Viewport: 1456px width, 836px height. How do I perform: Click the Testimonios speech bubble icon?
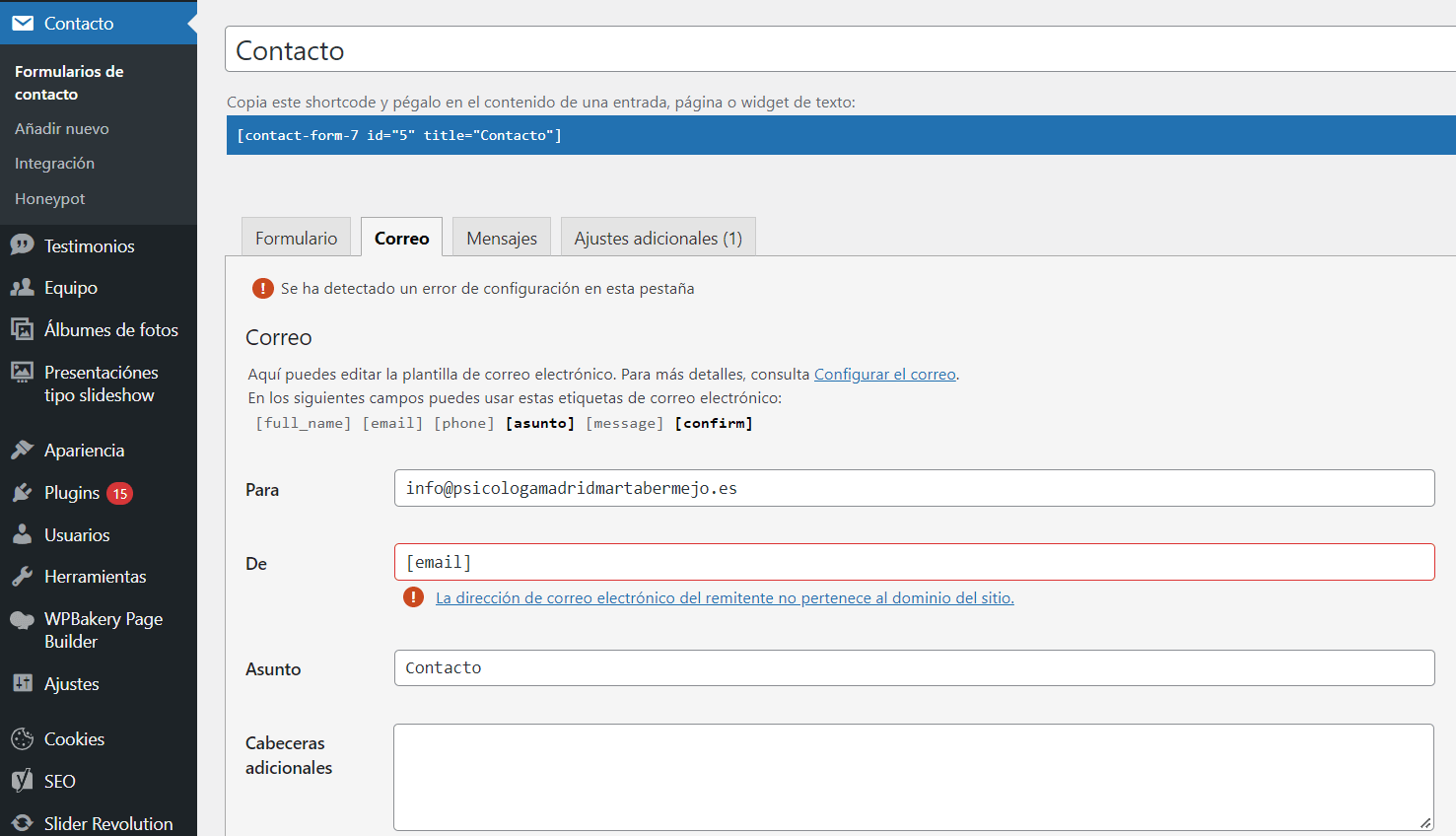click(x=23, y=245)
